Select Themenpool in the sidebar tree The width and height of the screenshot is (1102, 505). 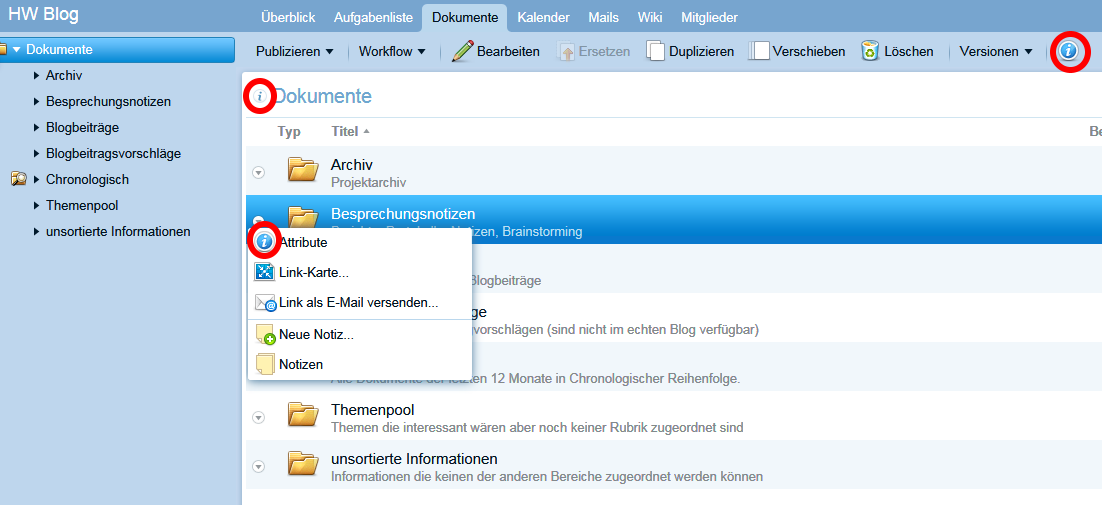click(82, 205)
